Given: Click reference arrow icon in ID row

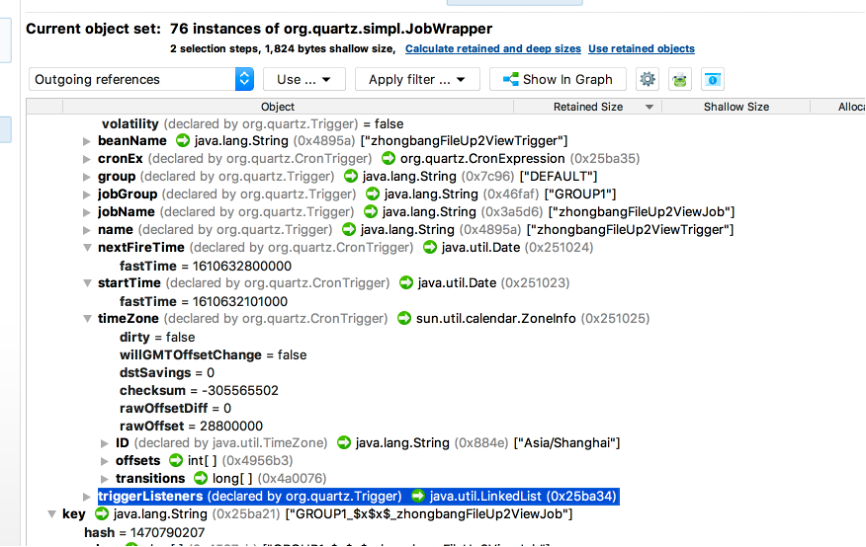Looking at the screenshot, I should 344,443.
